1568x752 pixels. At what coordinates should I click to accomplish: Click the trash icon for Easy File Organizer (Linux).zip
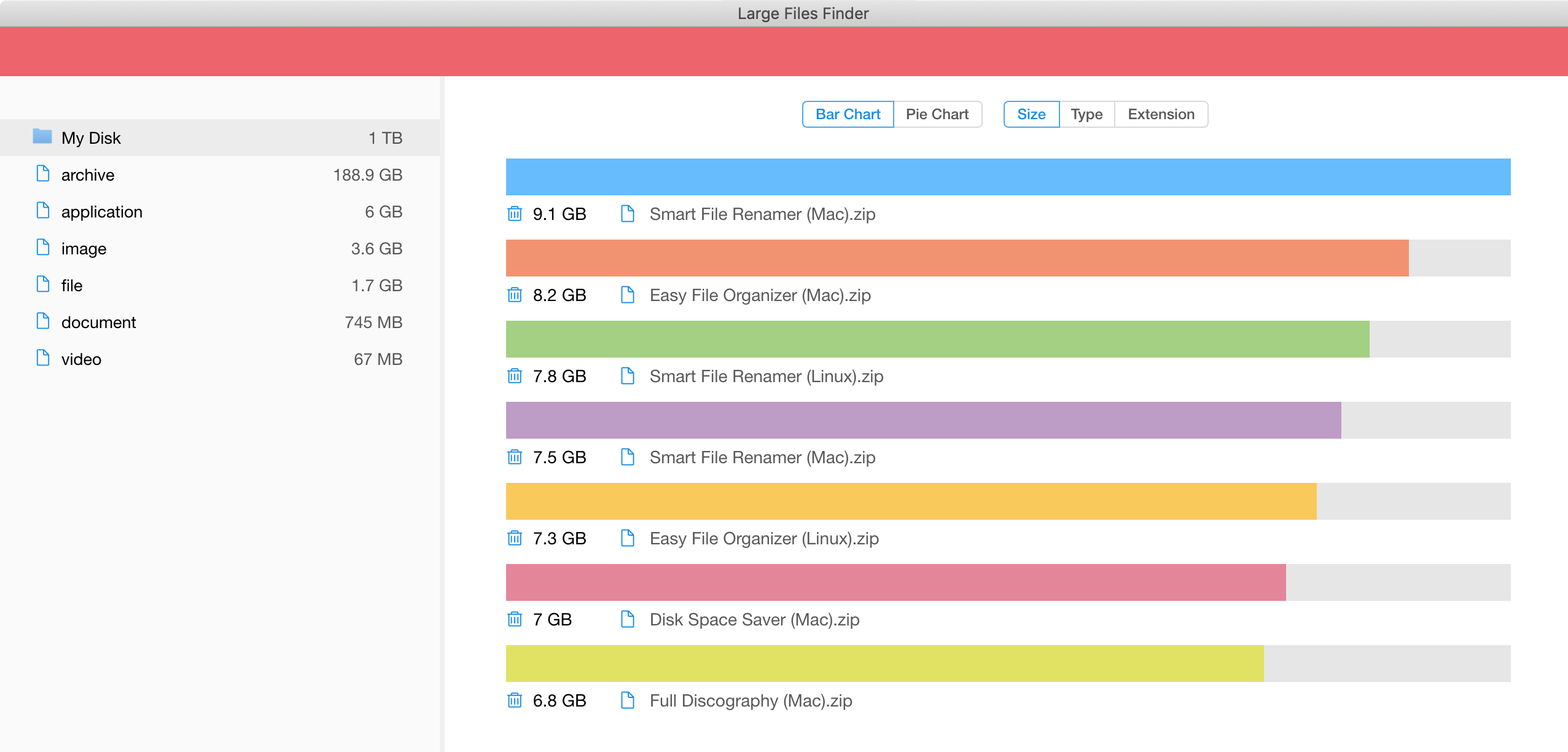coord(515,538)
